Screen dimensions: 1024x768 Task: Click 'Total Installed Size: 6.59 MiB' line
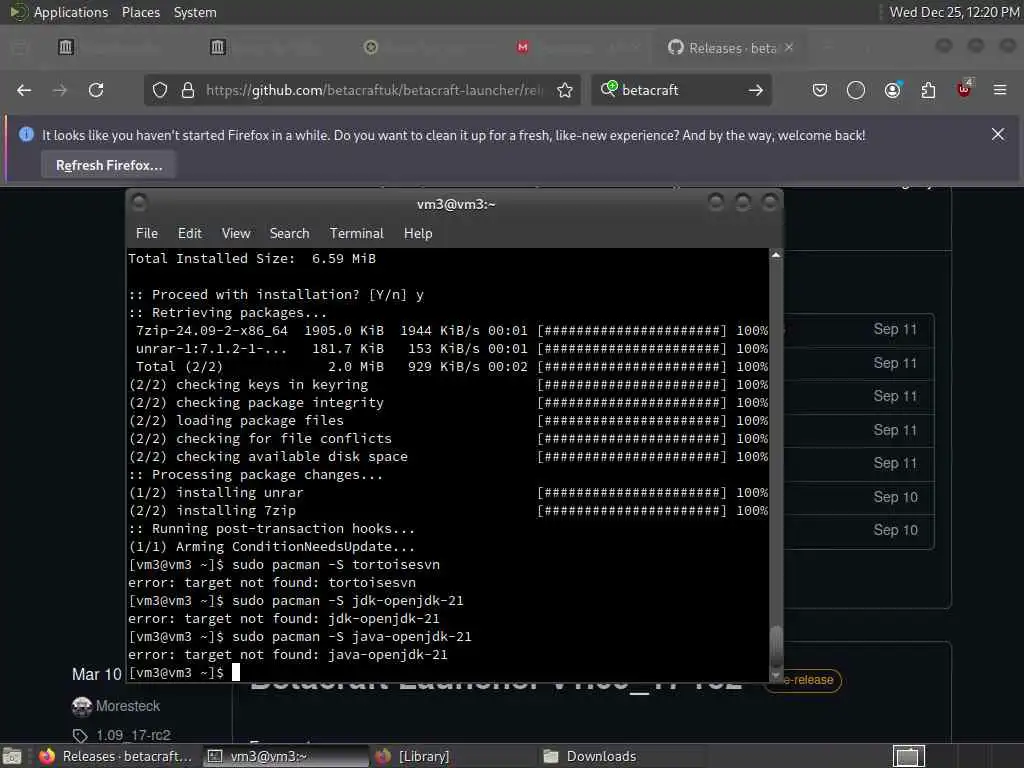tap(252, 259)
